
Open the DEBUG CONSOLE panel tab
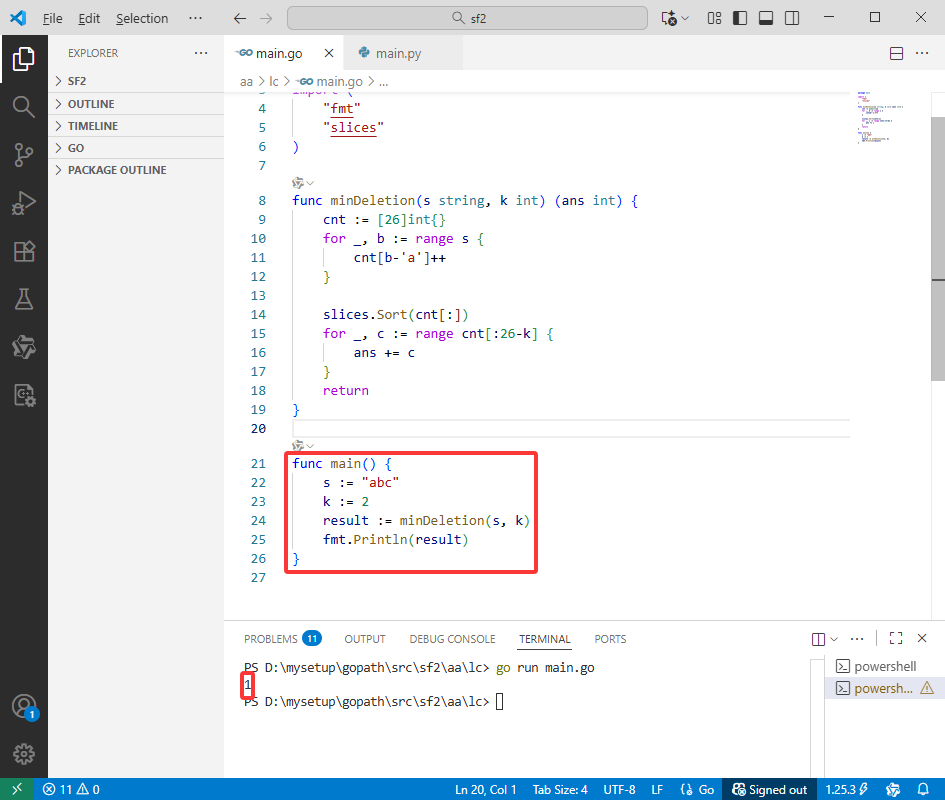[x=452, y=639]
